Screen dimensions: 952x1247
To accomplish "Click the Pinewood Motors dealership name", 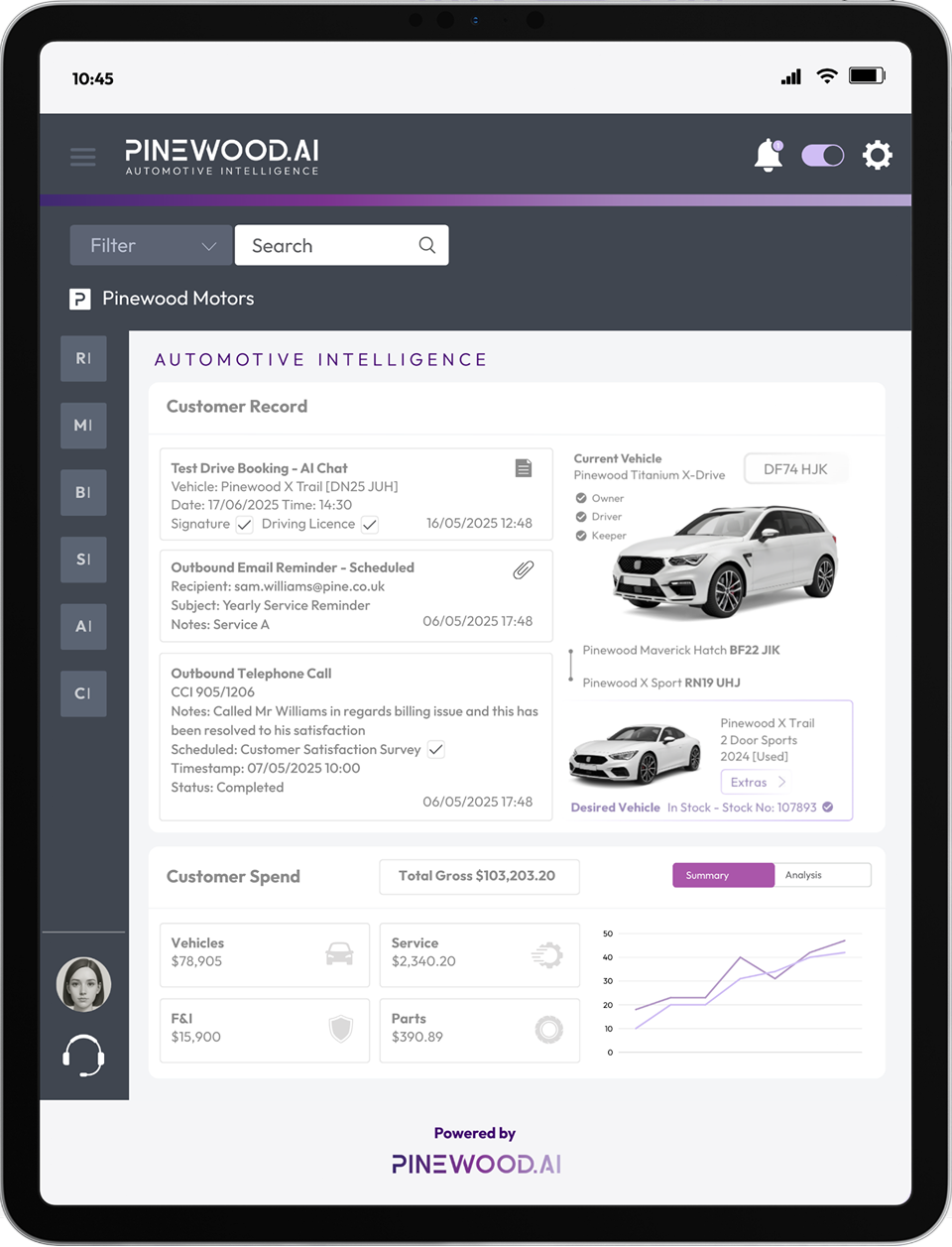I will 178,299.
